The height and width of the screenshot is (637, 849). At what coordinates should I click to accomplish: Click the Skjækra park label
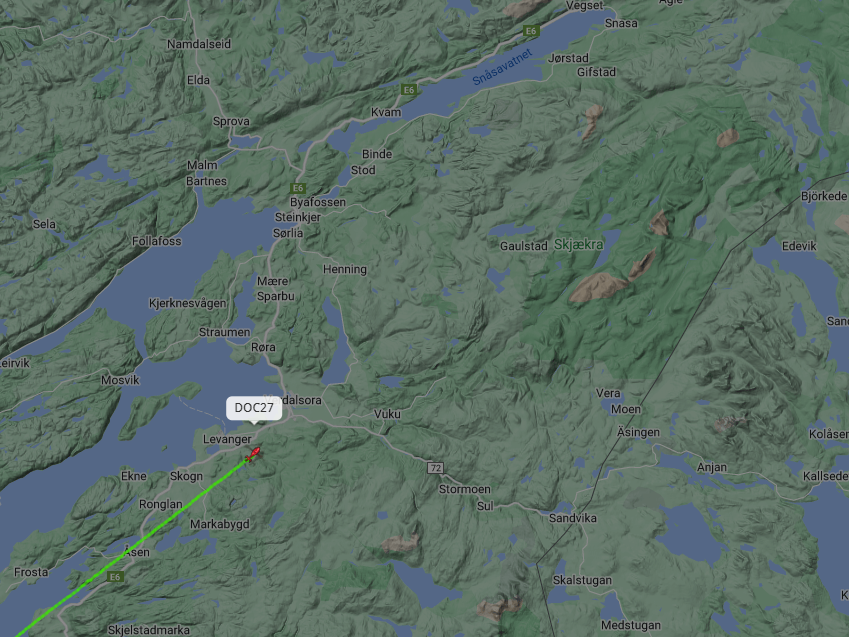[578, 245]
